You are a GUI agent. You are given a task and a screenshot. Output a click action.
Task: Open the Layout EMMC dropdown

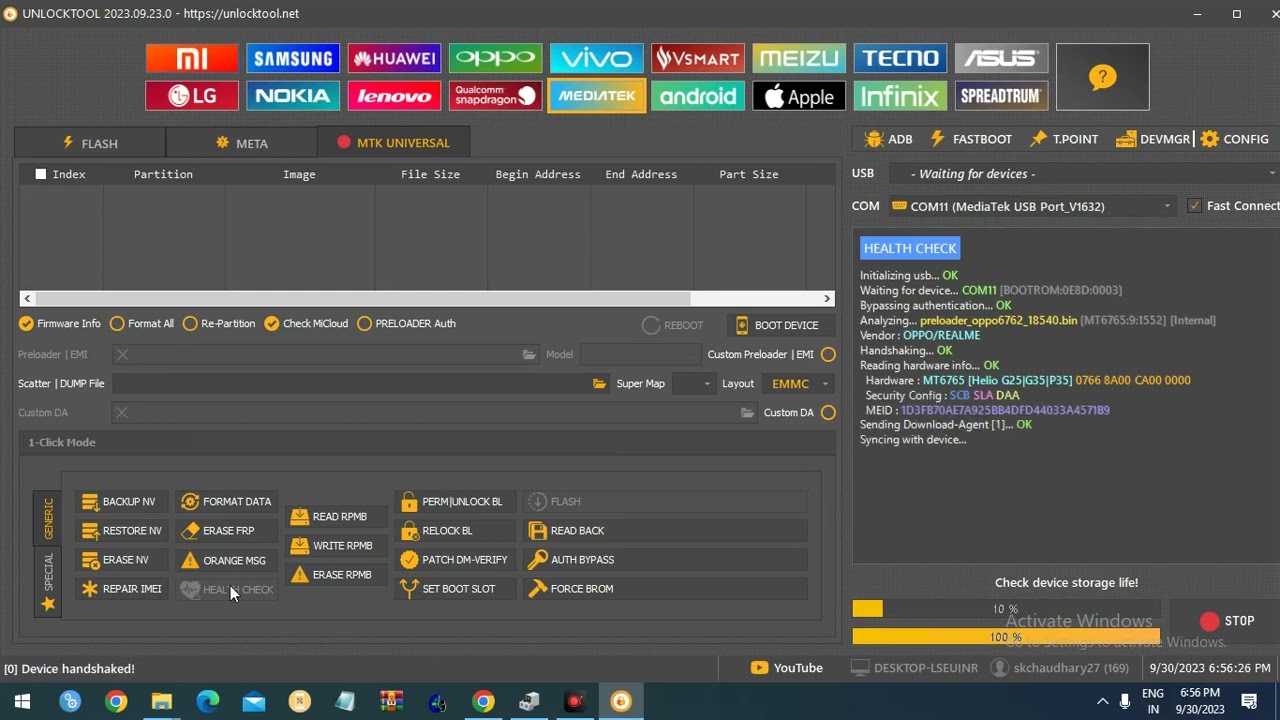tap(798, 384)
